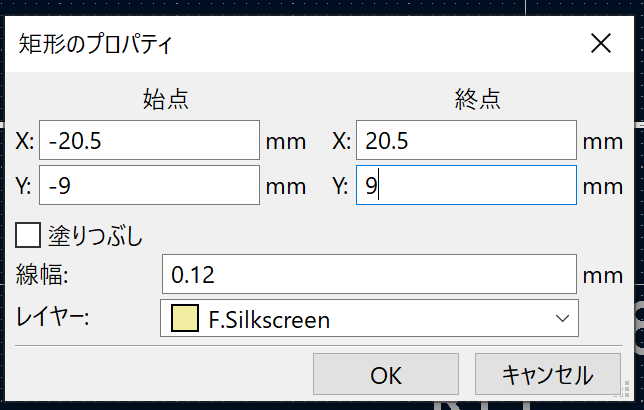The image size is (644, 410).
Task: Click the 線幅 field showing 0.12
Action: [x=368, y=274]
